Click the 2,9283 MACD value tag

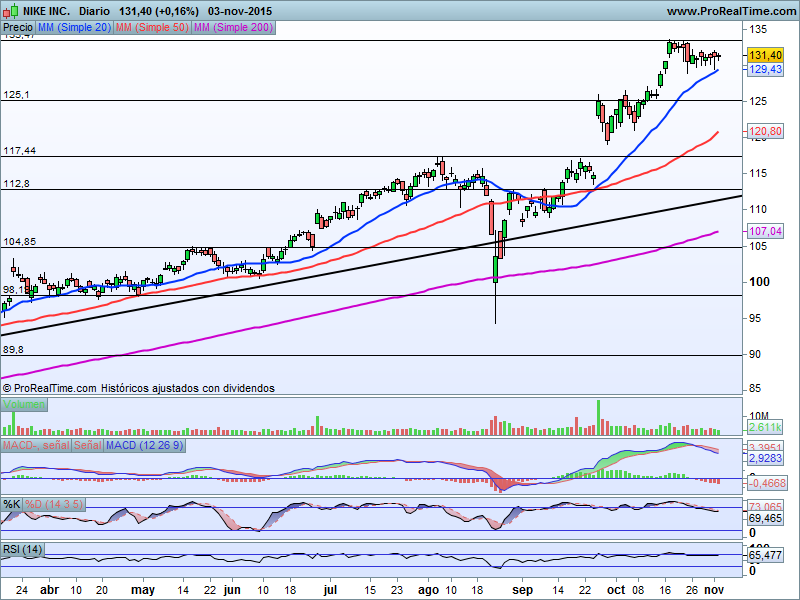[x=765, y=459]
